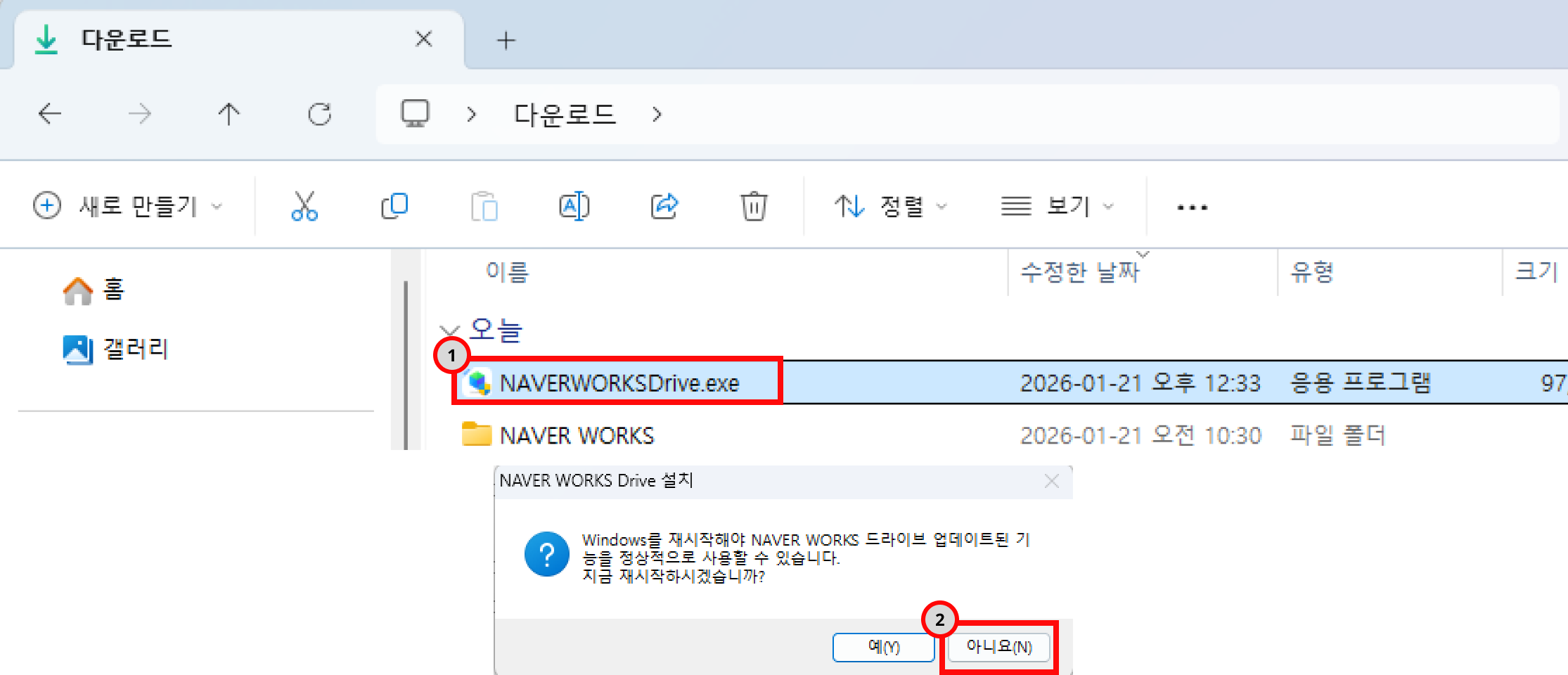
Task: Open 갤러리 in the navigation pane
Action: tap(116, 349)
